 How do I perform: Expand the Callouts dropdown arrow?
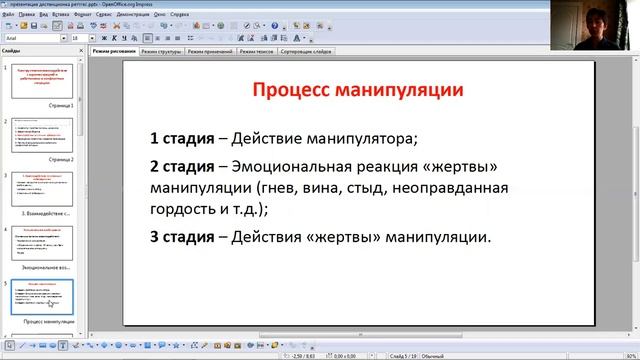(169, 345)
